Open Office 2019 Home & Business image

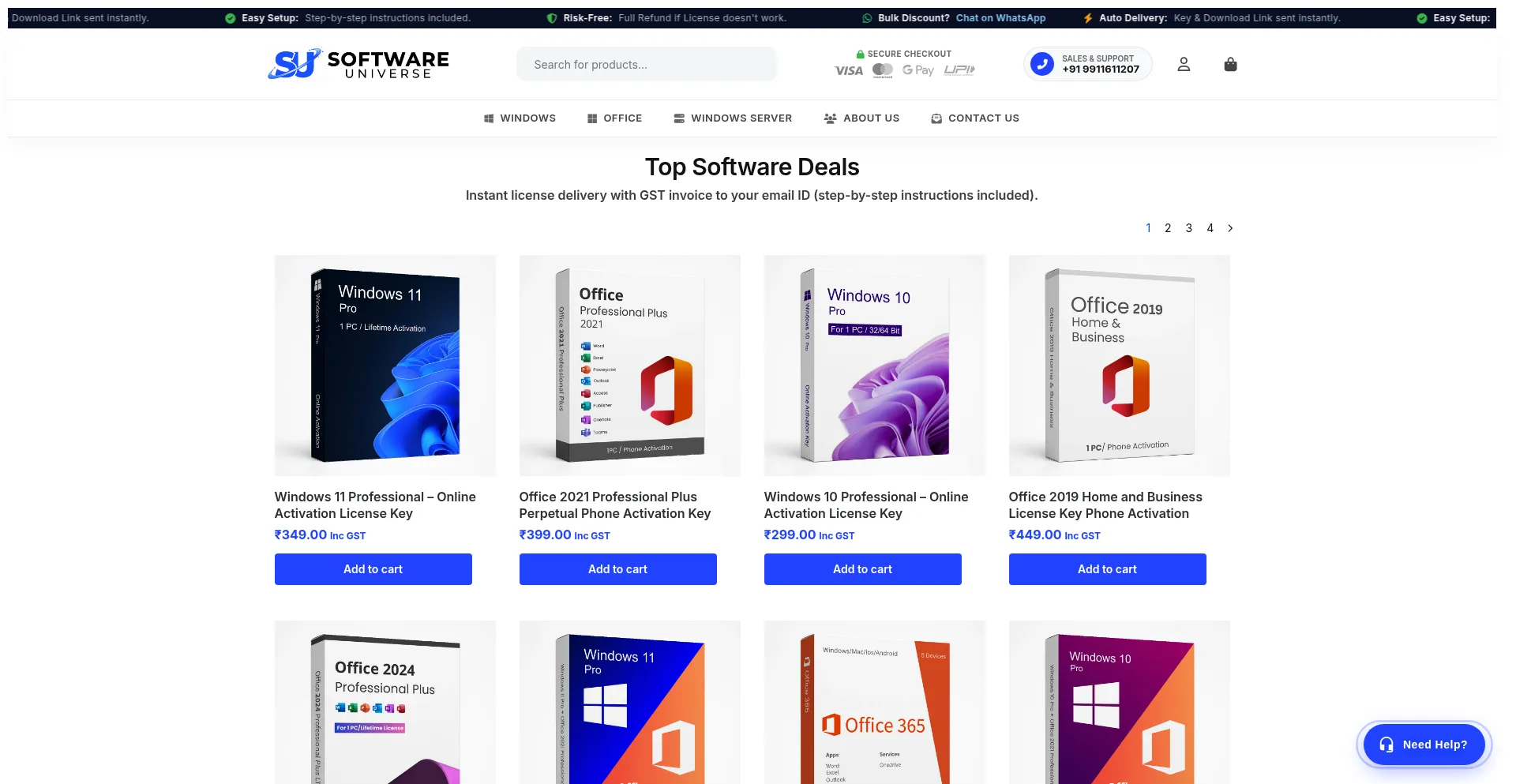pyautogui.click(x=1120, y=366)
